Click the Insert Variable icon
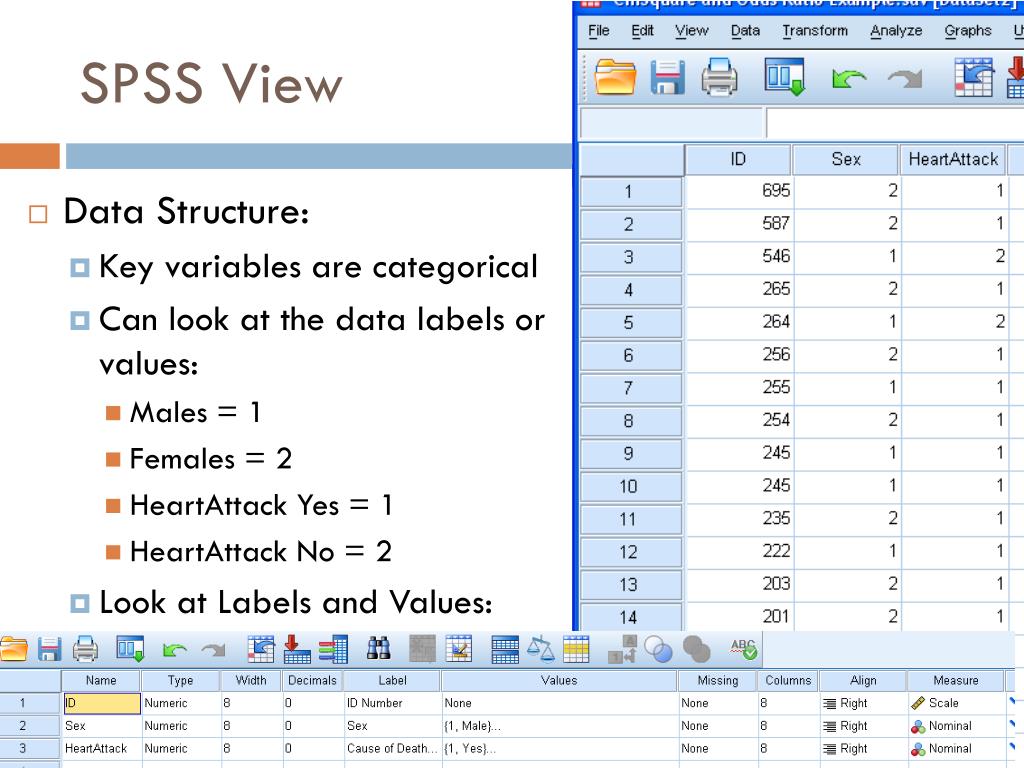Screen dimensions: 1024x768 (x=458, y=648)
